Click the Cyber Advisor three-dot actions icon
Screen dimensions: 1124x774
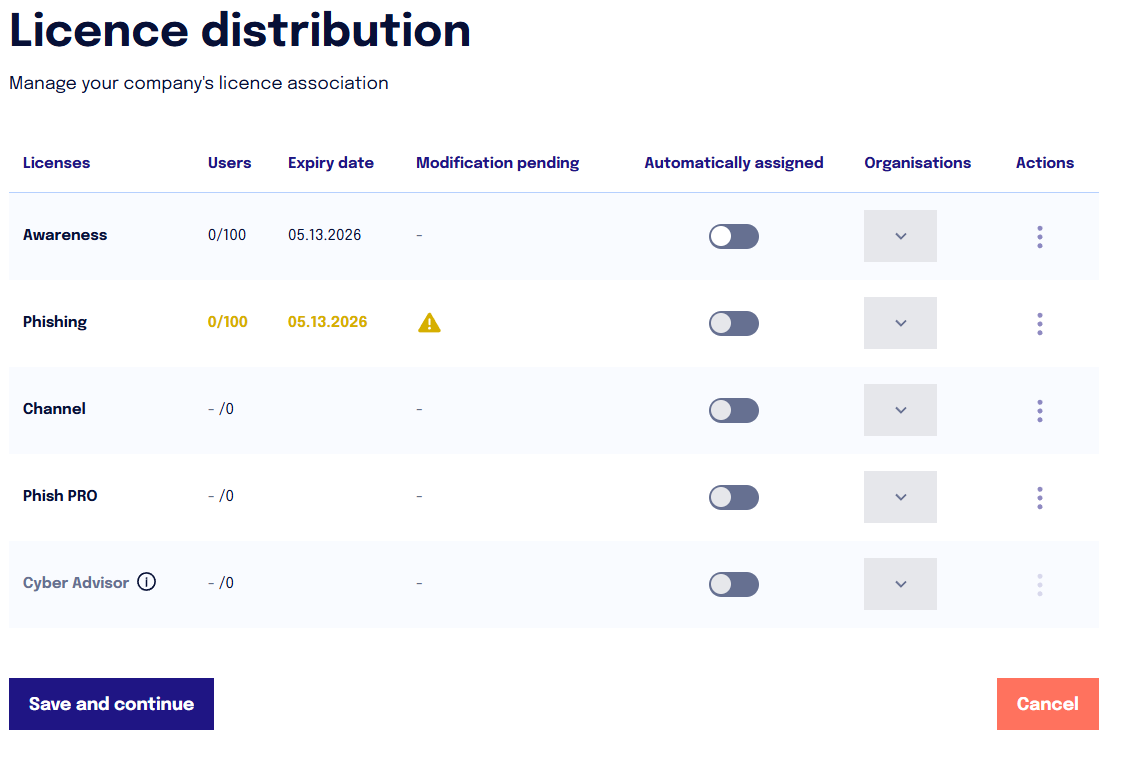(x=1039, y=585)
